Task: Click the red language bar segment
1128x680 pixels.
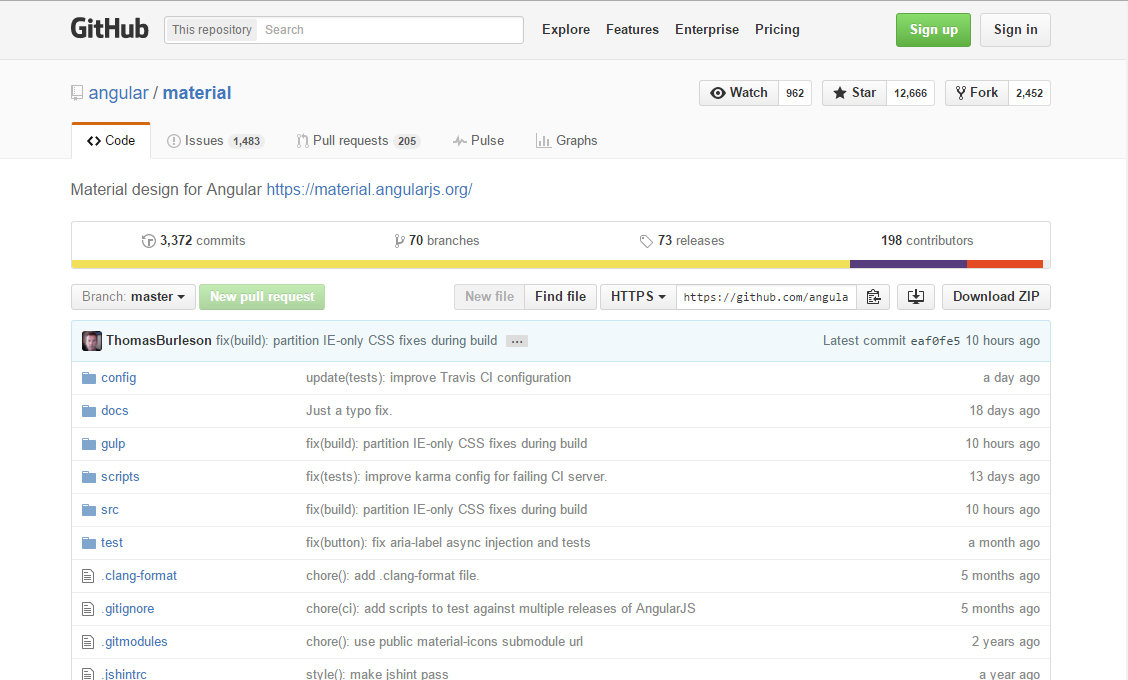Action: [1005, 264]
